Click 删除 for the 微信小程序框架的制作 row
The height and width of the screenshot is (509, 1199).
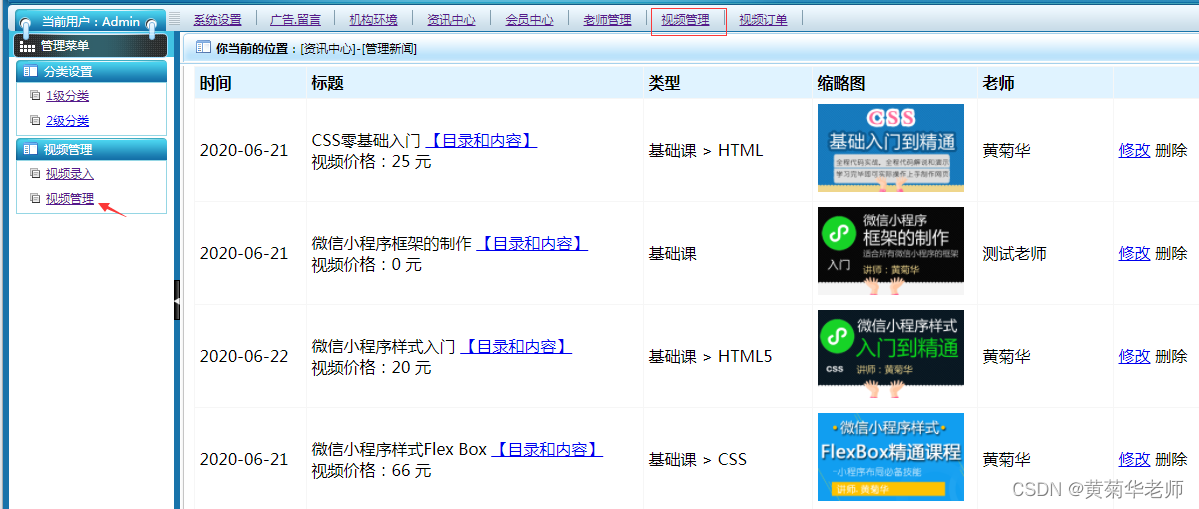coord(1171,254)
